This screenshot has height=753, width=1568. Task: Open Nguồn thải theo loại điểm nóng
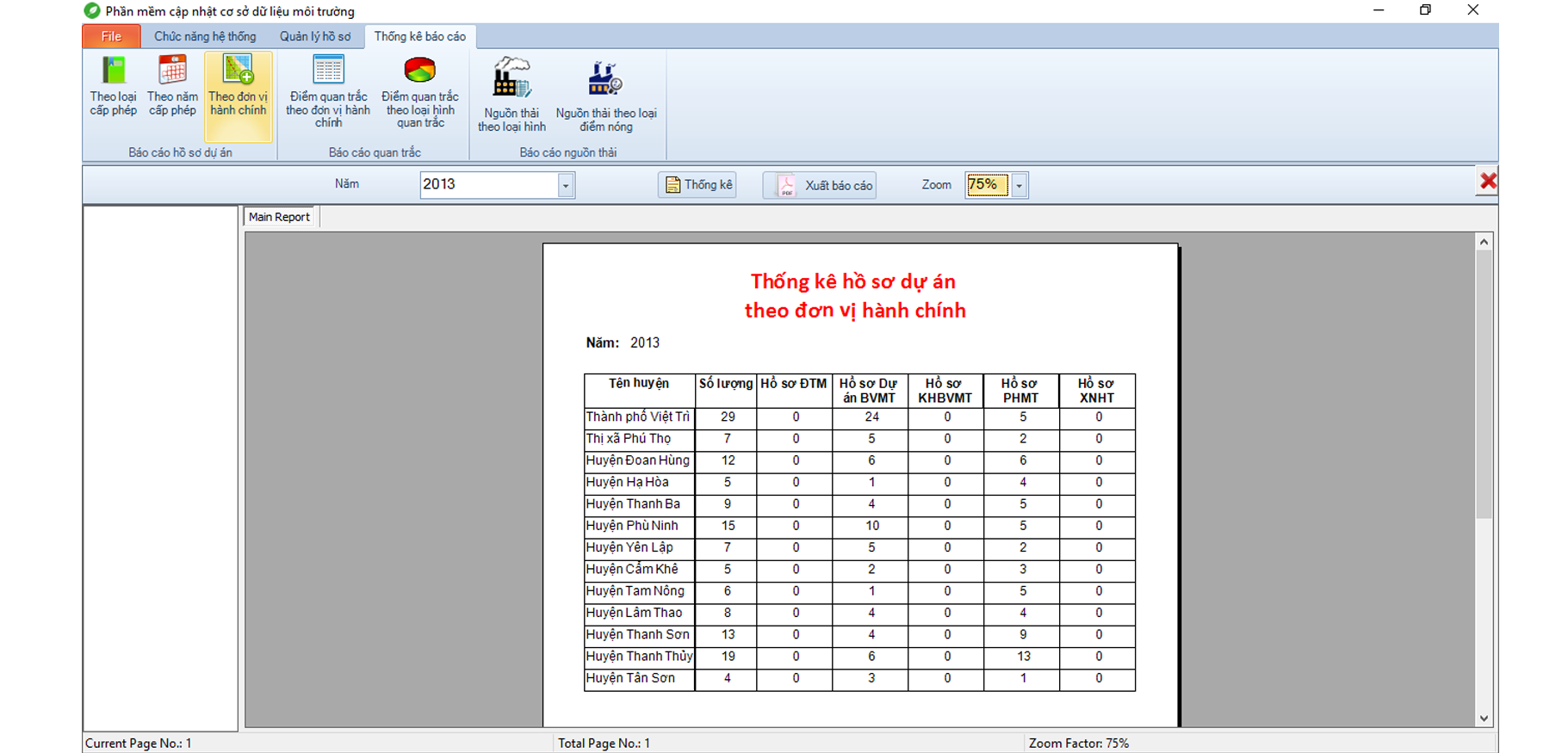pyautogui.click(x=605, y=96)
